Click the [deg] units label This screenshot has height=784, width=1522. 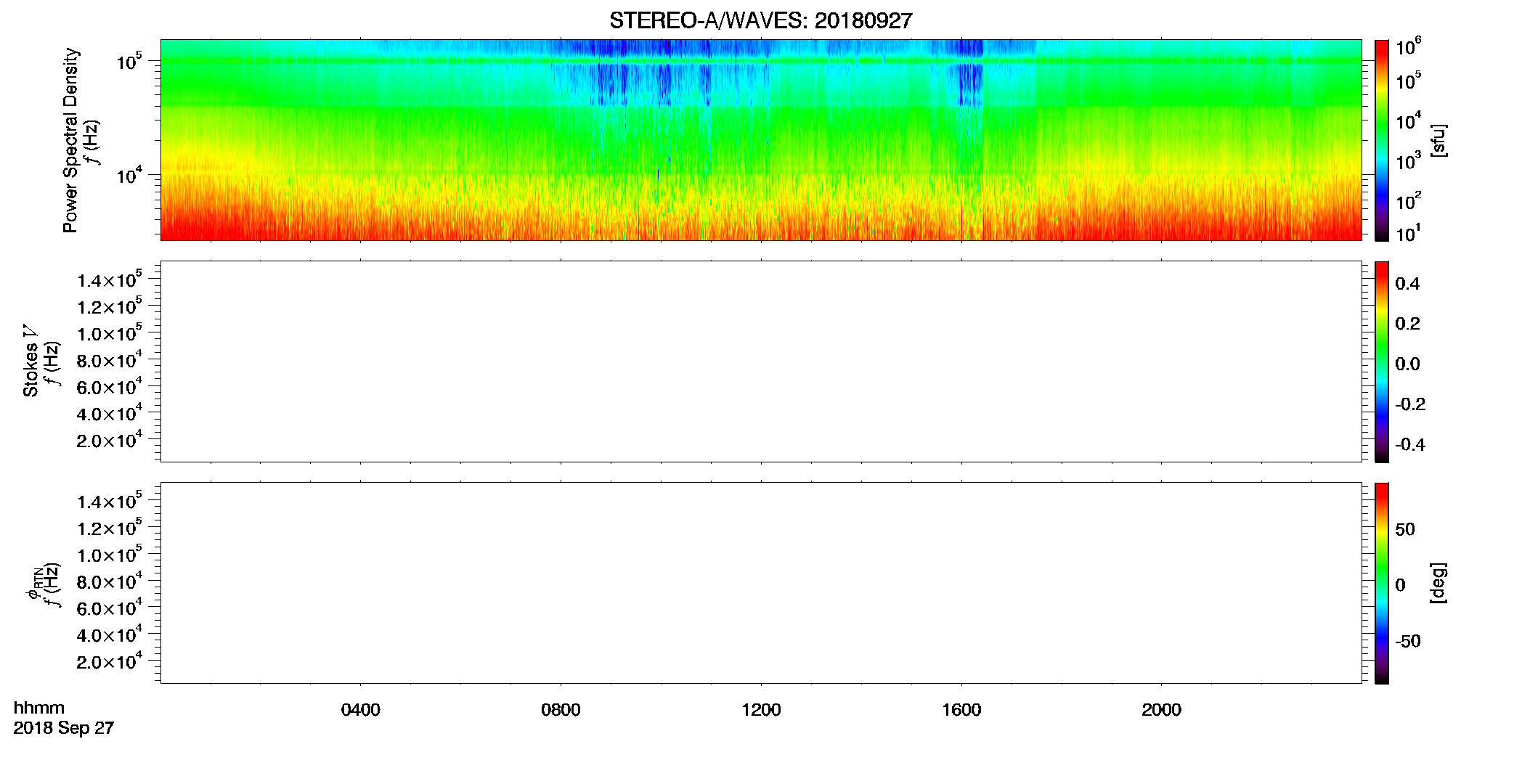click(1438, 583)
